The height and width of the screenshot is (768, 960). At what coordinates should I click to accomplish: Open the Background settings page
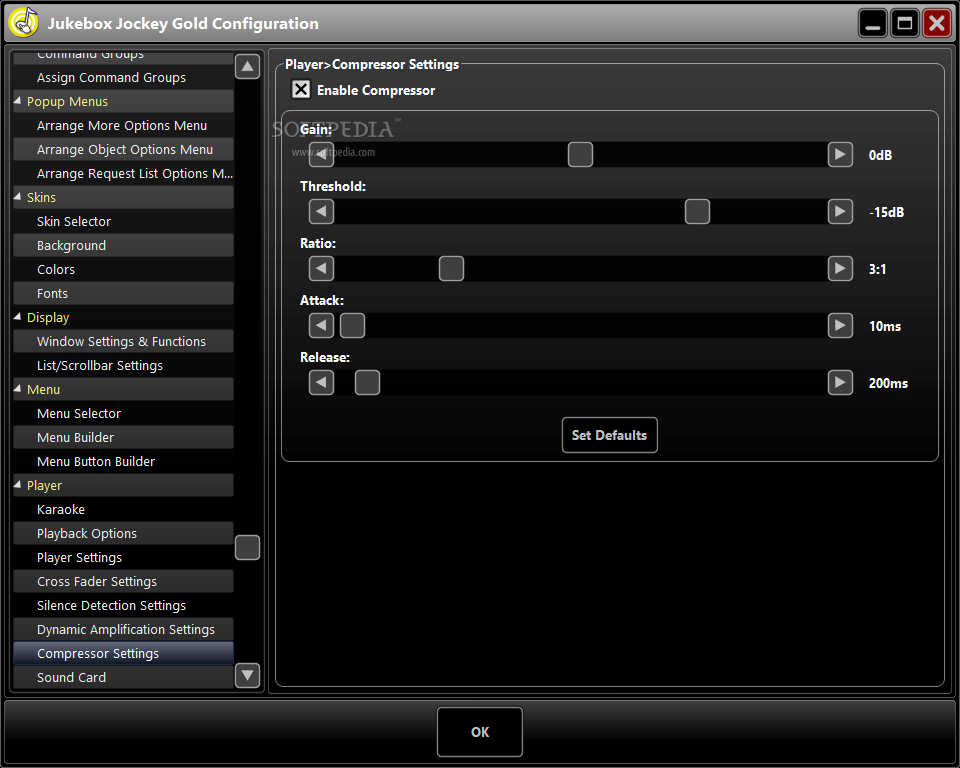[x=123, y=245]
